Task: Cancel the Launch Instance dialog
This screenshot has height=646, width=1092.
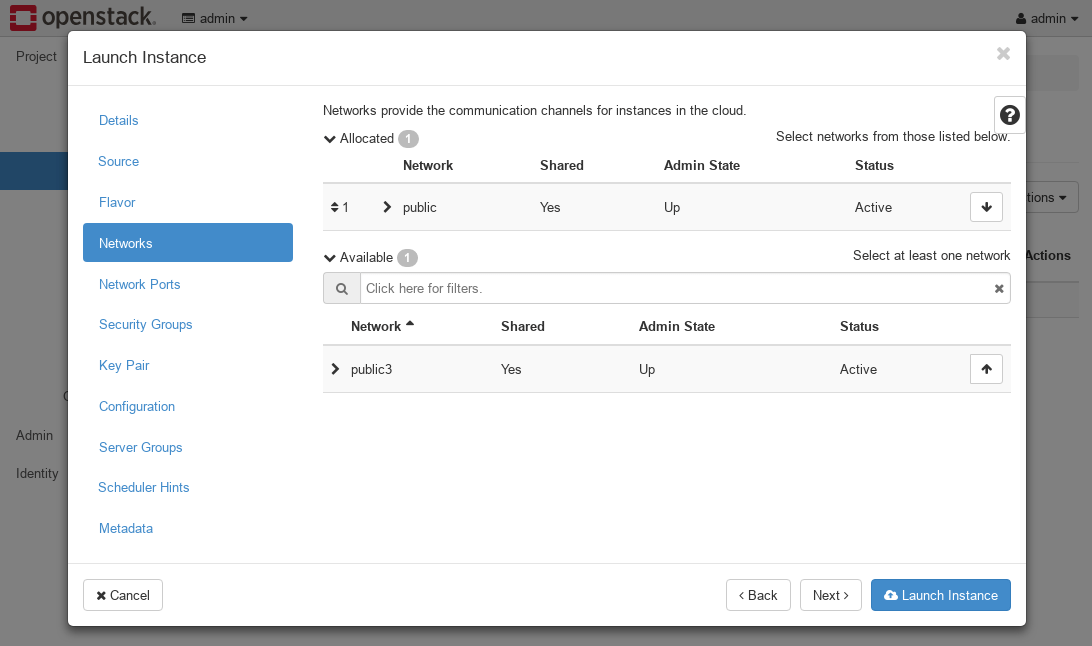Action: (122, 595)
